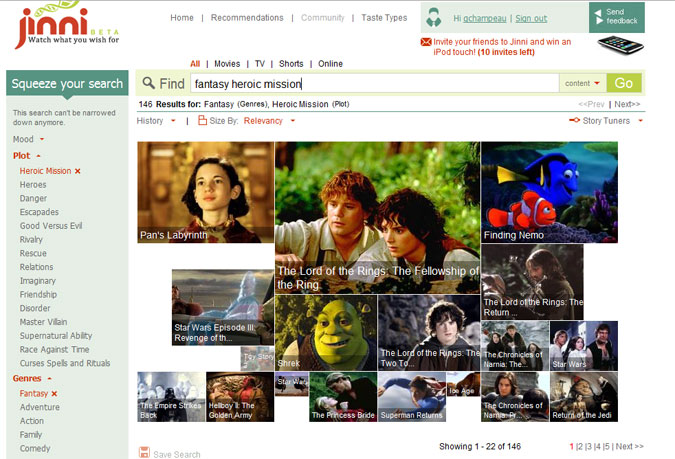The width and height of the screenshot is (675, 459).
Task: Click the Story Tuners slider icon
Action: [574, 121]
